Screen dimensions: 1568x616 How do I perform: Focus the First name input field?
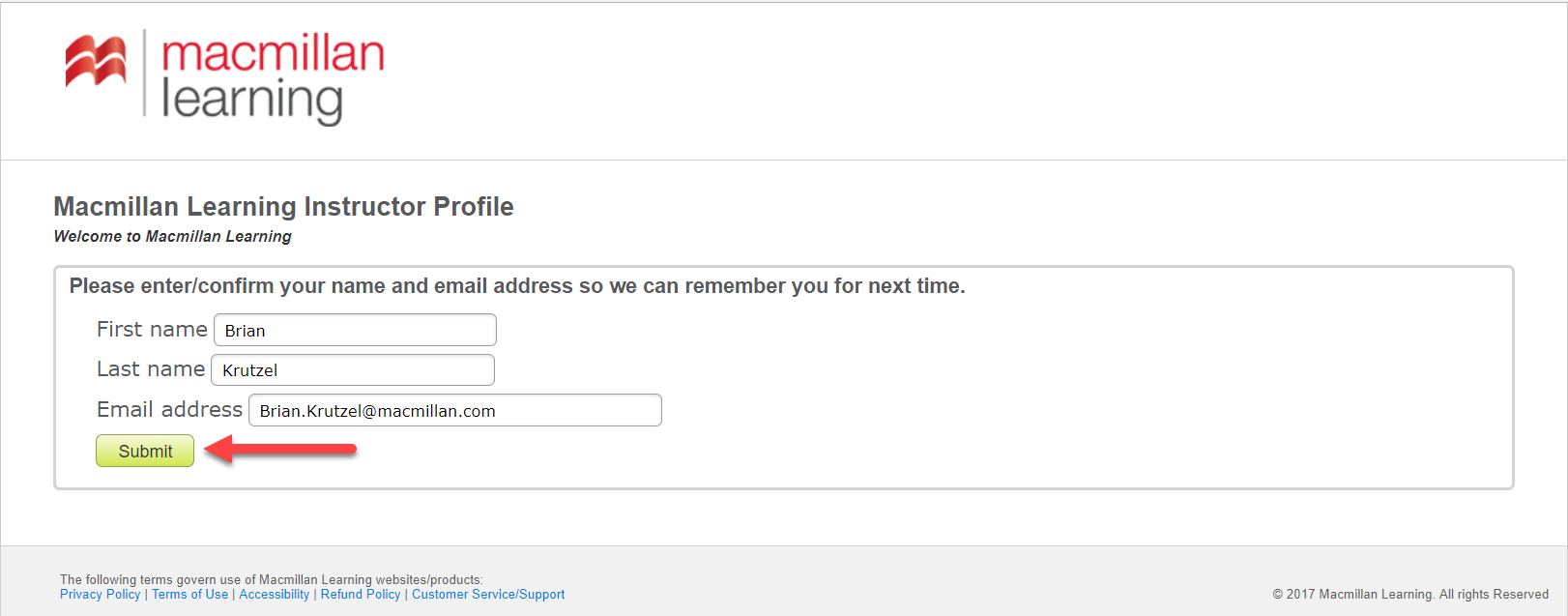tap(355, 330)
